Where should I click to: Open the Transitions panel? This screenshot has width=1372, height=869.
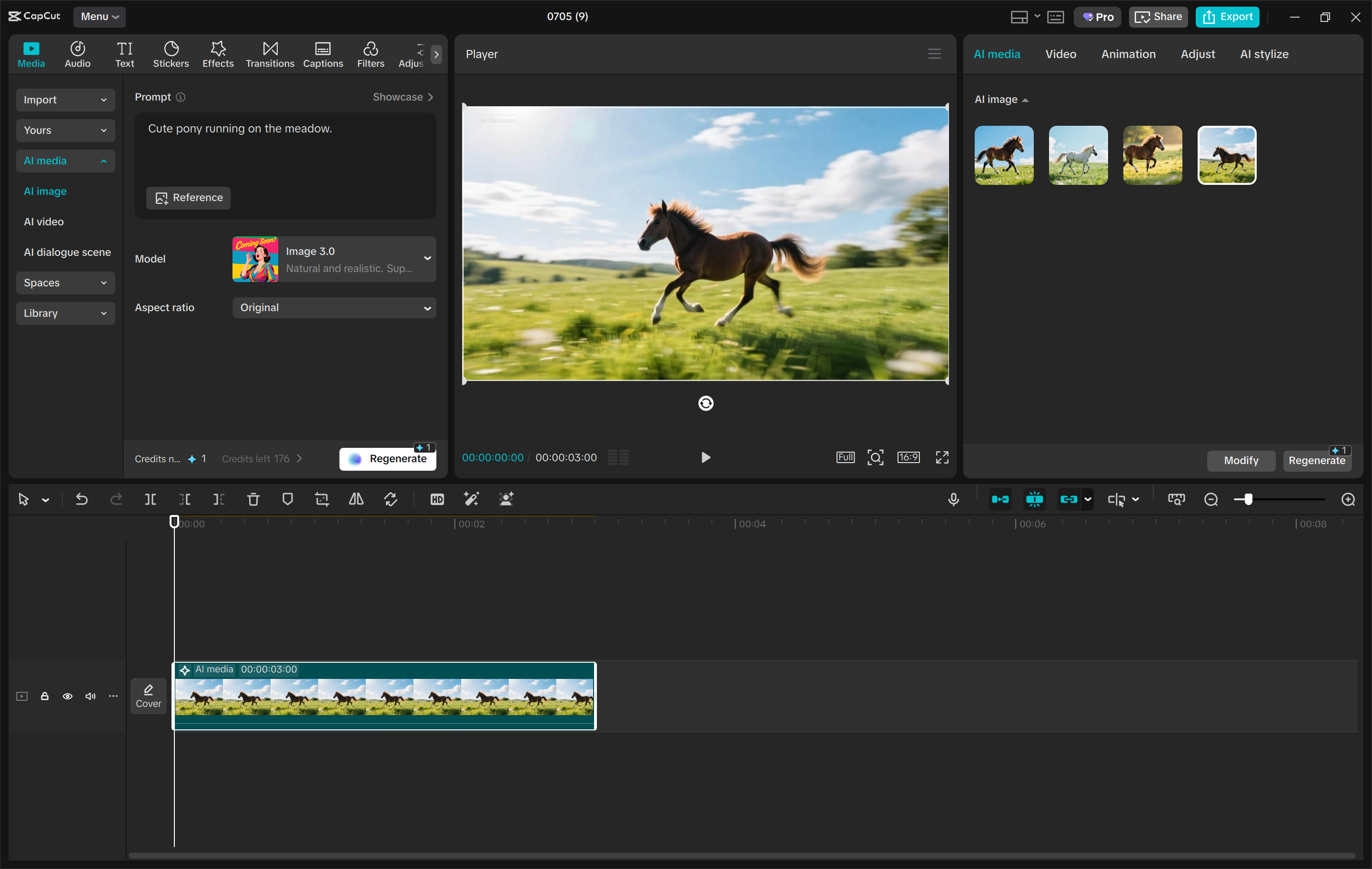pos(270,54)
